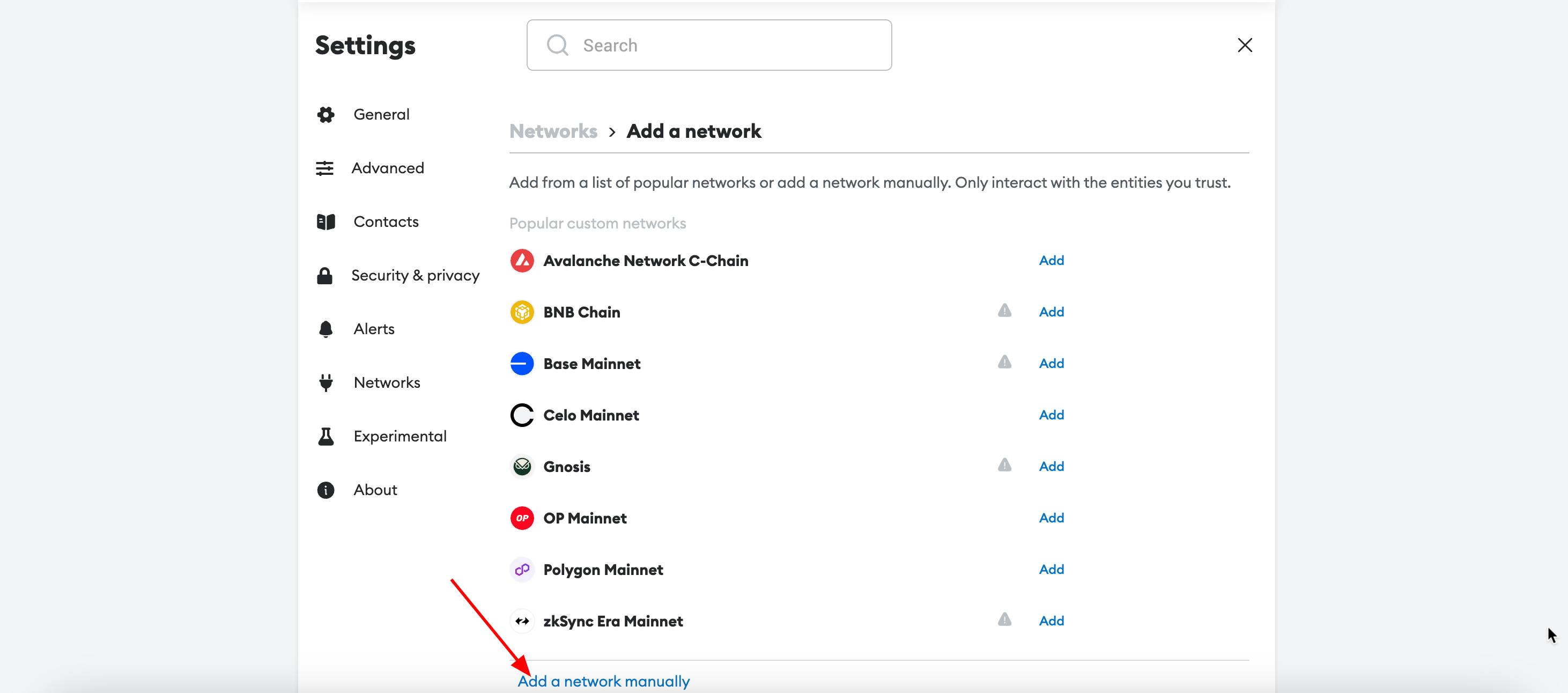Add the Polygon Mainnet network
Screen dimensions: 1568x693
pos(1051,570)
